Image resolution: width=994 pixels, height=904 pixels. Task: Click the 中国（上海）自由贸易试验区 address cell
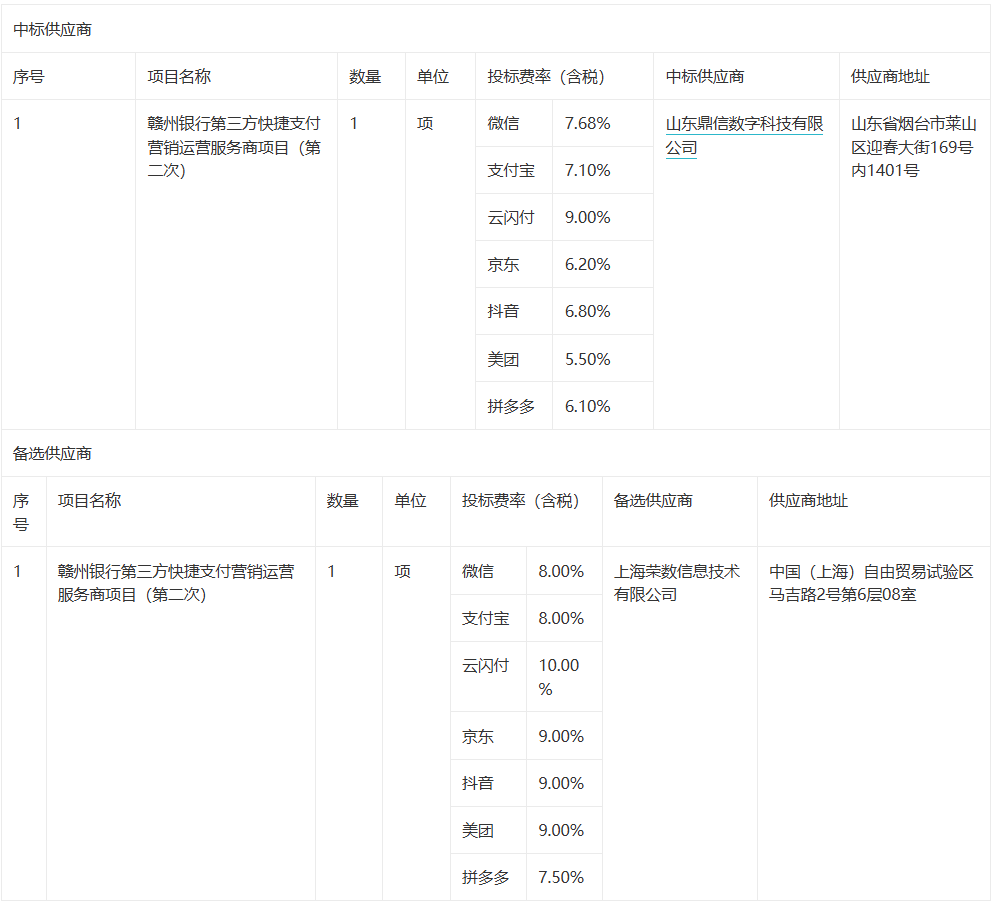871,583
